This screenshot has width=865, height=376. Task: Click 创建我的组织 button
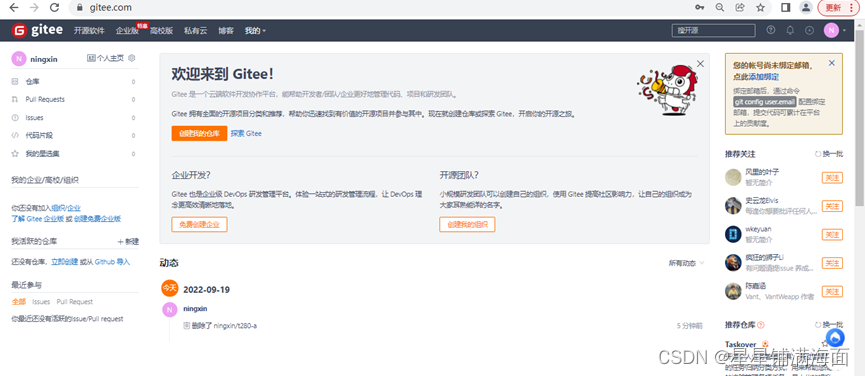(467, 224)
